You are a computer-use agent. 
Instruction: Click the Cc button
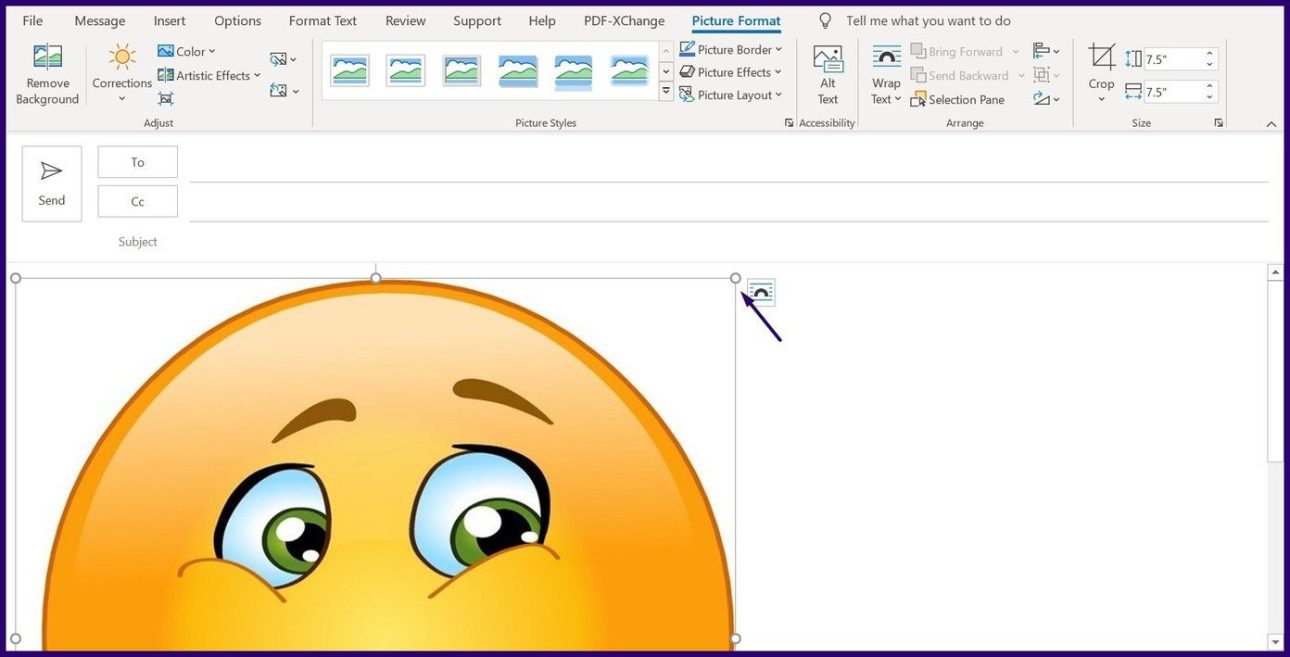click(138, 201)
